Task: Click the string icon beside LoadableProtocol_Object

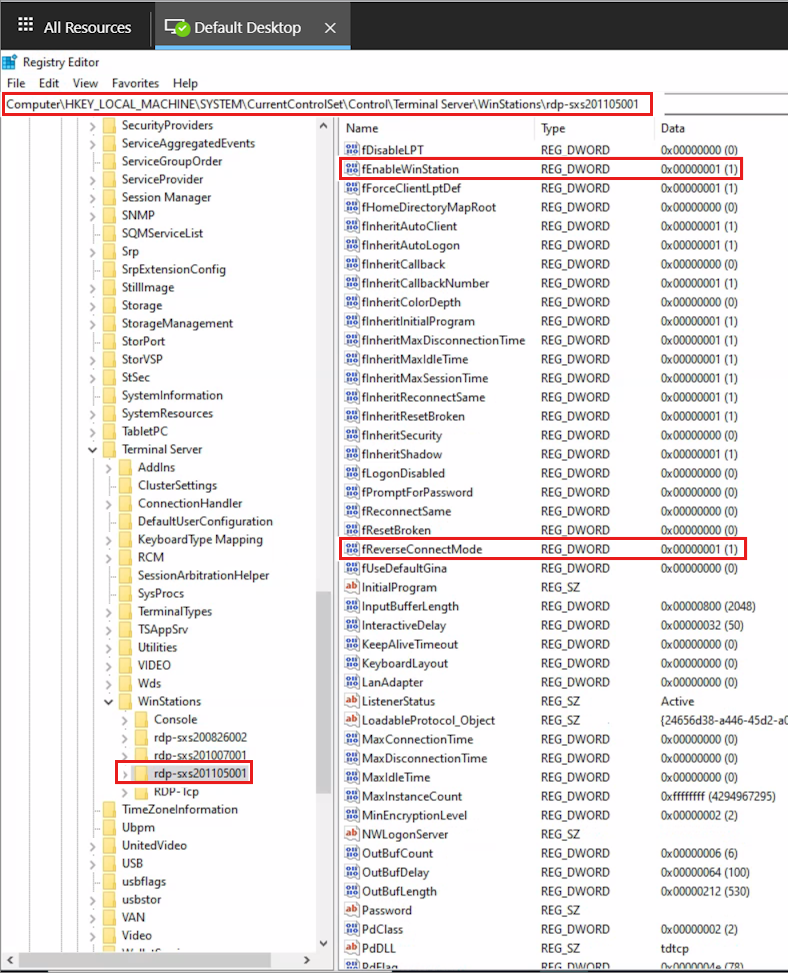Action: (x=352, y=720)
